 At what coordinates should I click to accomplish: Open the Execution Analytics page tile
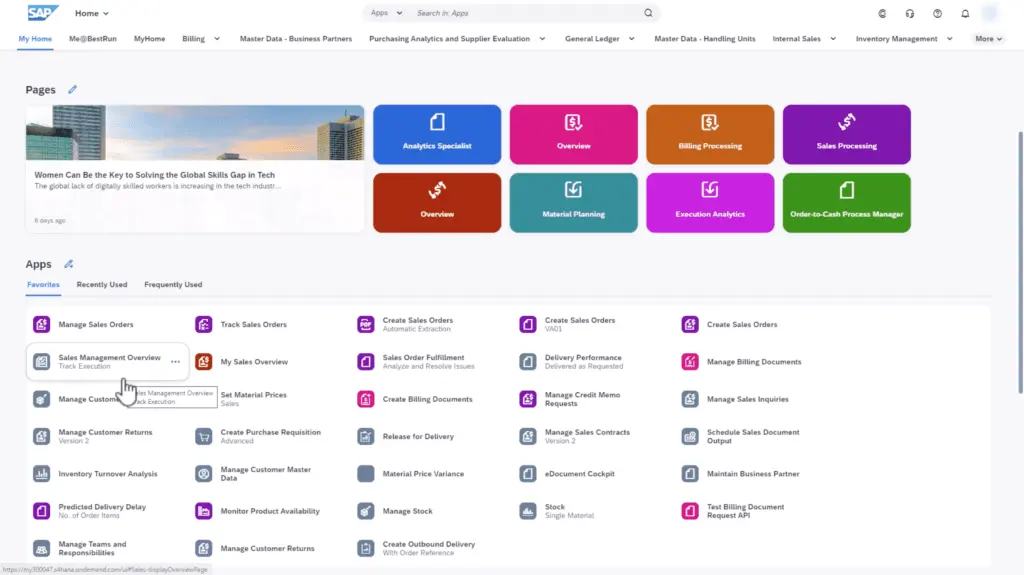pos(710,203)
